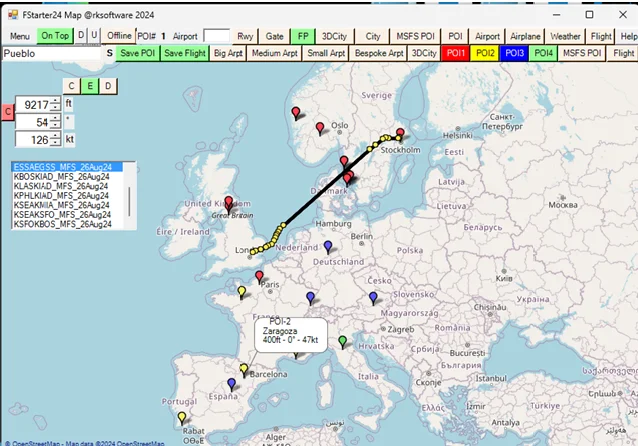The image size is (638, 446).
Task: Open the MSFS POI tab in top row
Action: [415, 36]
